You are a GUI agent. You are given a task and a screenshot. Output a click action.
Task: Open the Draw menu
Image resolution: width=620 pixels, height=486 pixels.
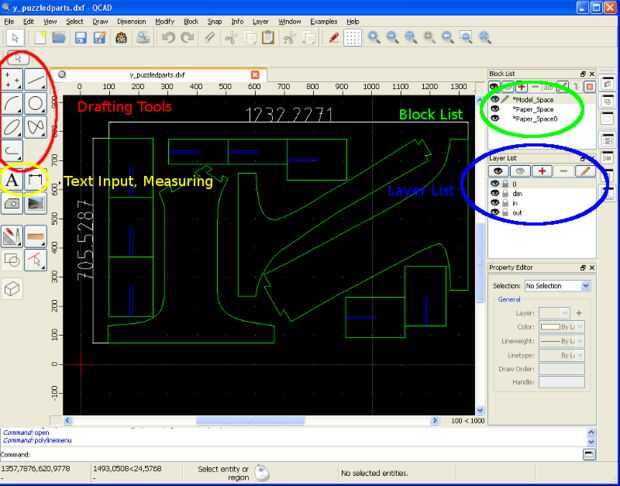100,21
